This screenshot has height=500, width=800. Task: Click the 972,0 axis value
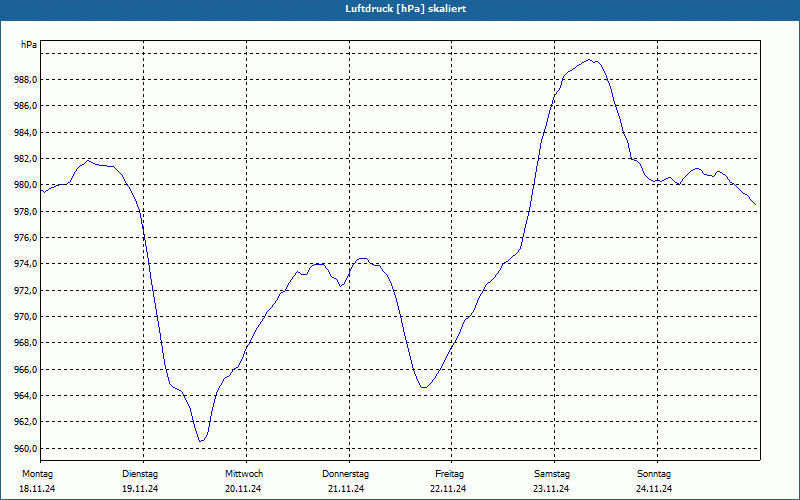(x=26, y=291)
